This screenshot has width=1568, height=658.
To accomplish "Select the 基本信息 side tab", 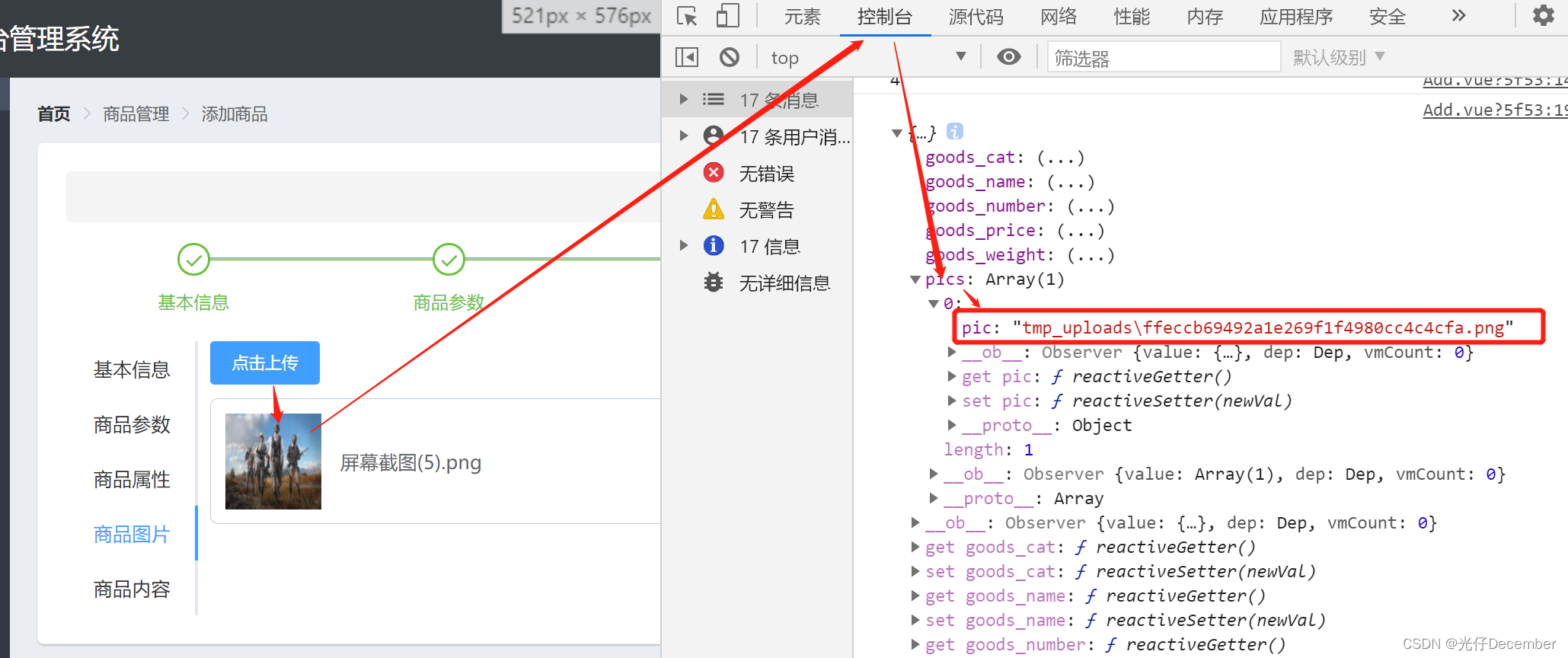I will tap(132, 370).
